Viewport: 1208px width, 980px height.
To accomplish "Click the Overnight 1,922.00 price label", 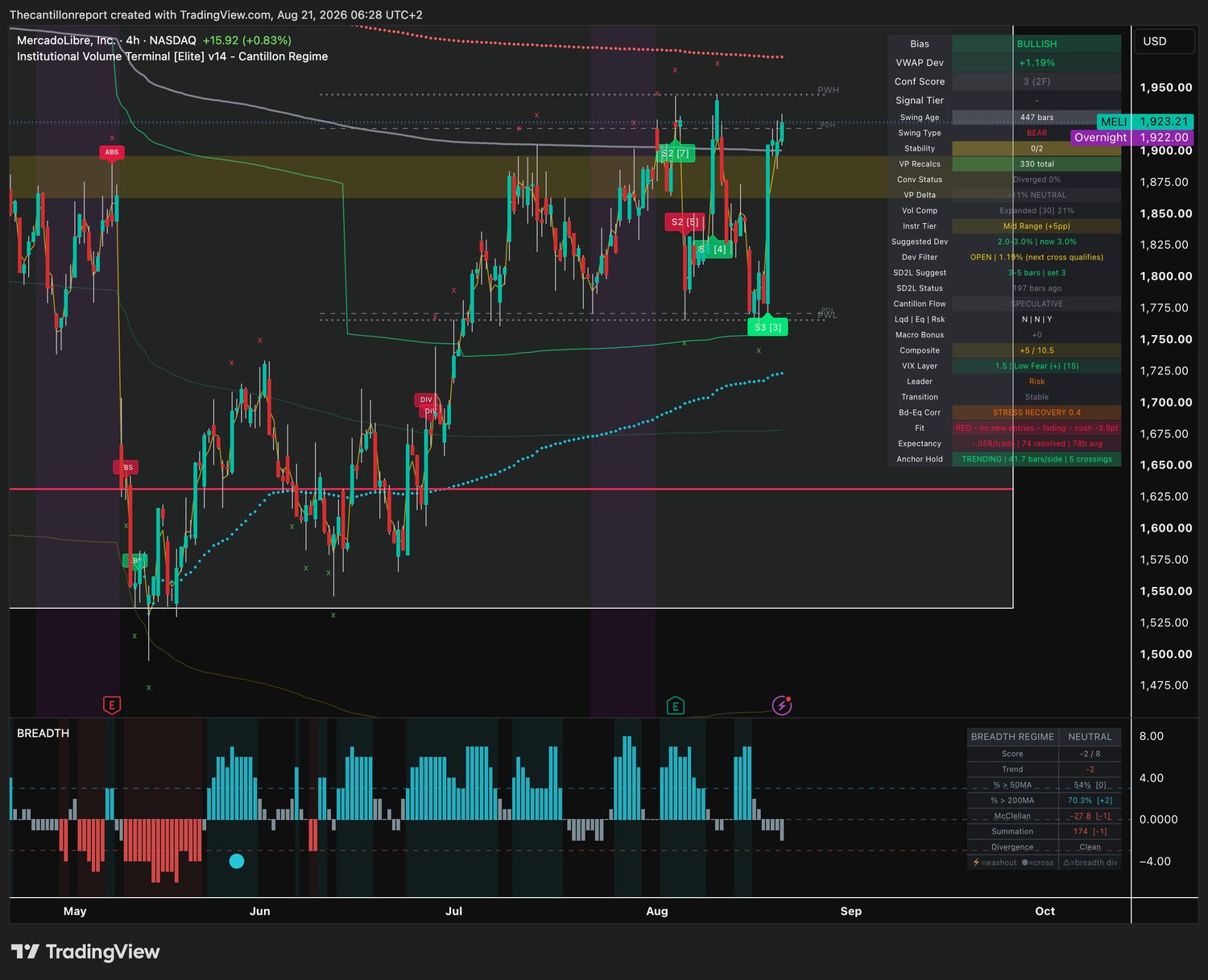I will (1131, 138).
